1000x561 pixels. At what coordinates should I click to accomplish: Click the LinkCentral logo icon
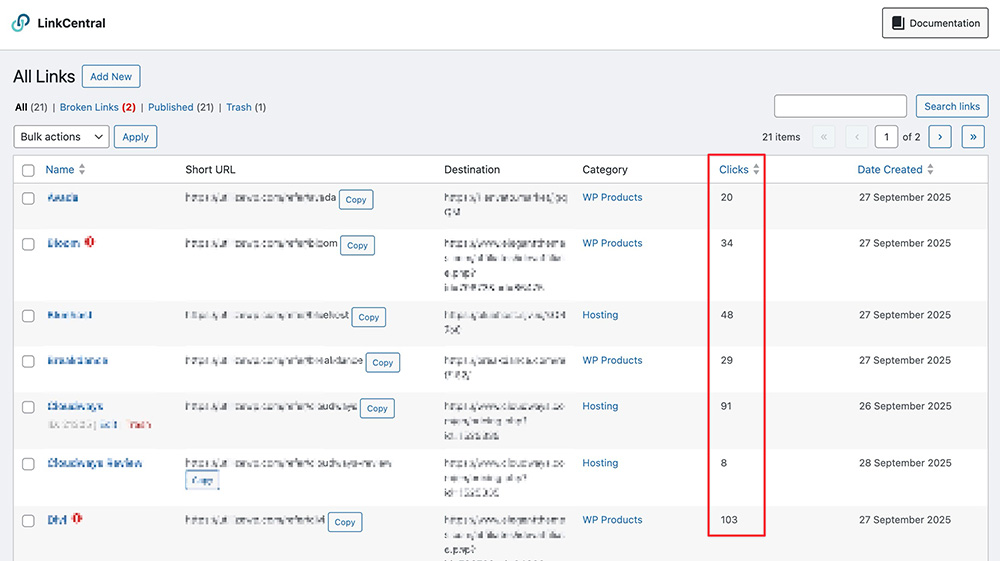coord(21,23)
